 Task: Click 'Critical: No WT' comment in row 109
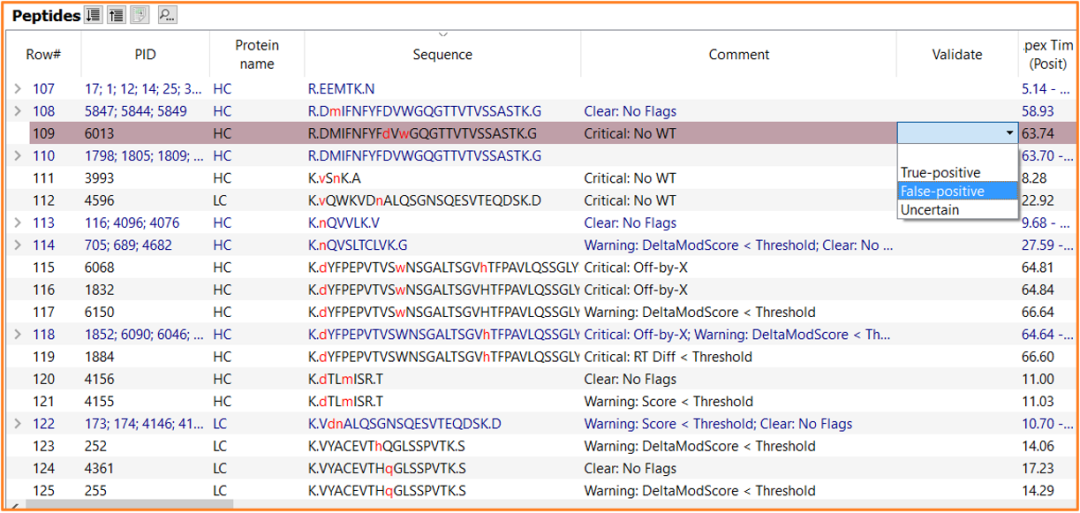click(630, 134)
